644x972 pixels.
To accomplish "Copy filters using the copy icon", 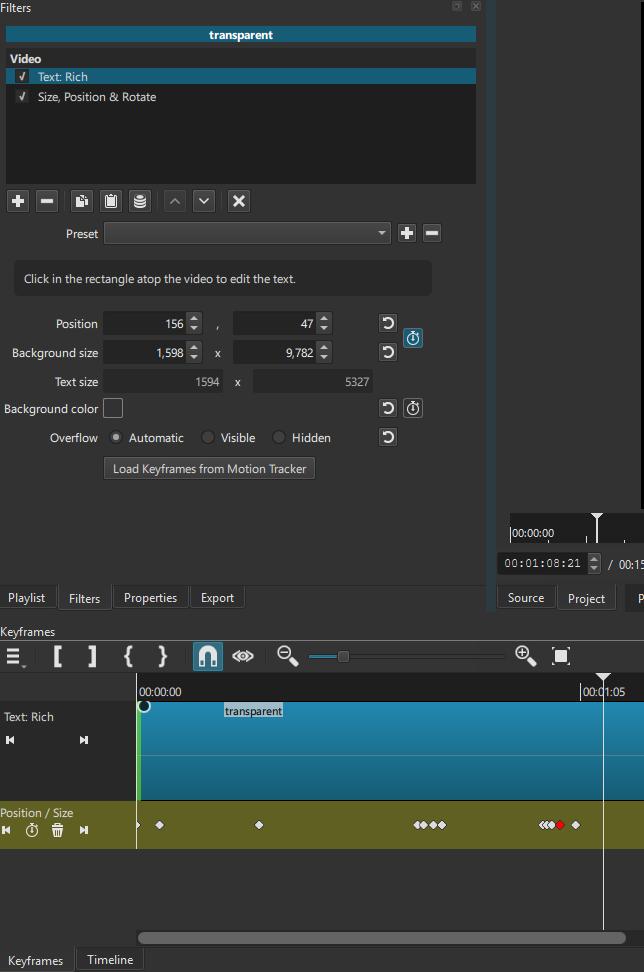I will [82, 201].
